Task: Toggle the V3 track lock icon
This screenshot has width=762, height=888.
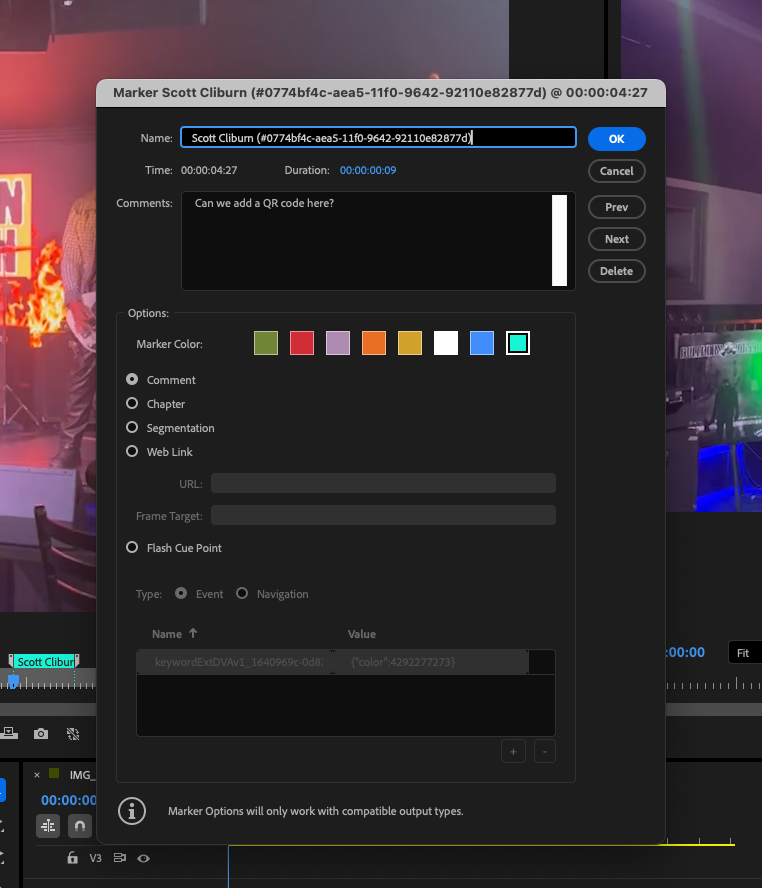Action: point(72,858)
